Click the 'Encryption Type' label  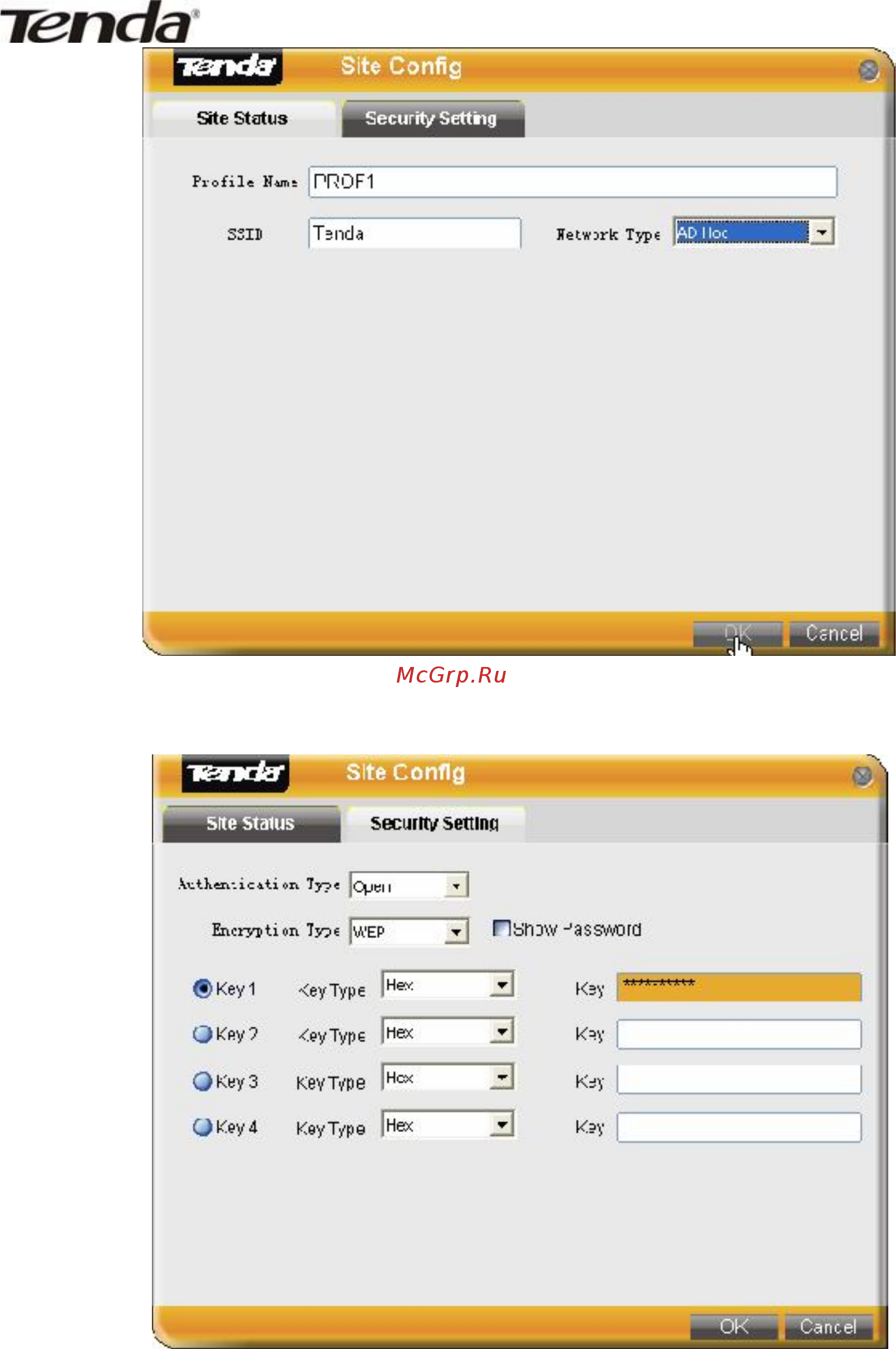tap(276, 930)
